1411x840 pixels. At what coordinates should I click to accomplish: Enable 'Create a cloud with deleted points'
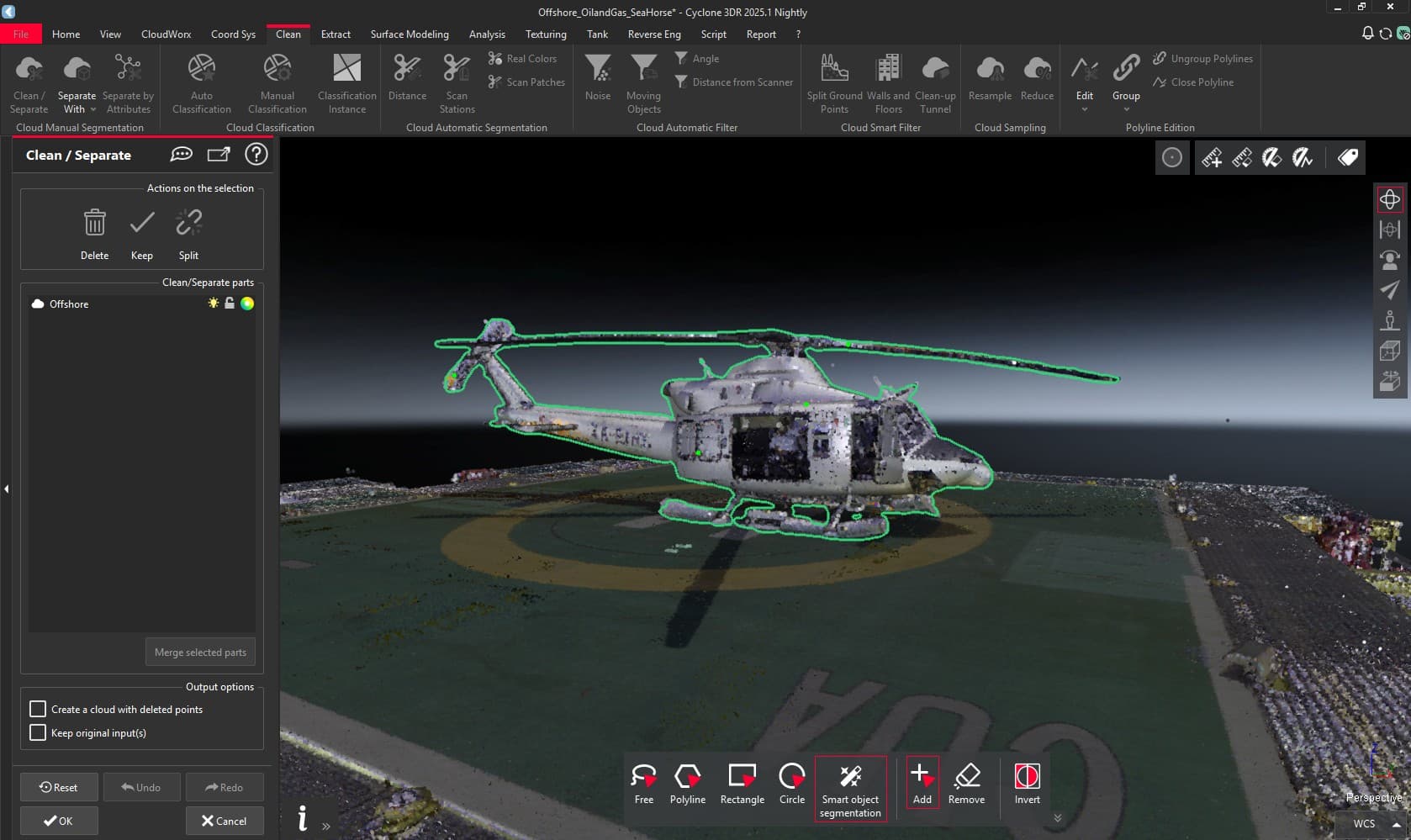tap(39, 709)
